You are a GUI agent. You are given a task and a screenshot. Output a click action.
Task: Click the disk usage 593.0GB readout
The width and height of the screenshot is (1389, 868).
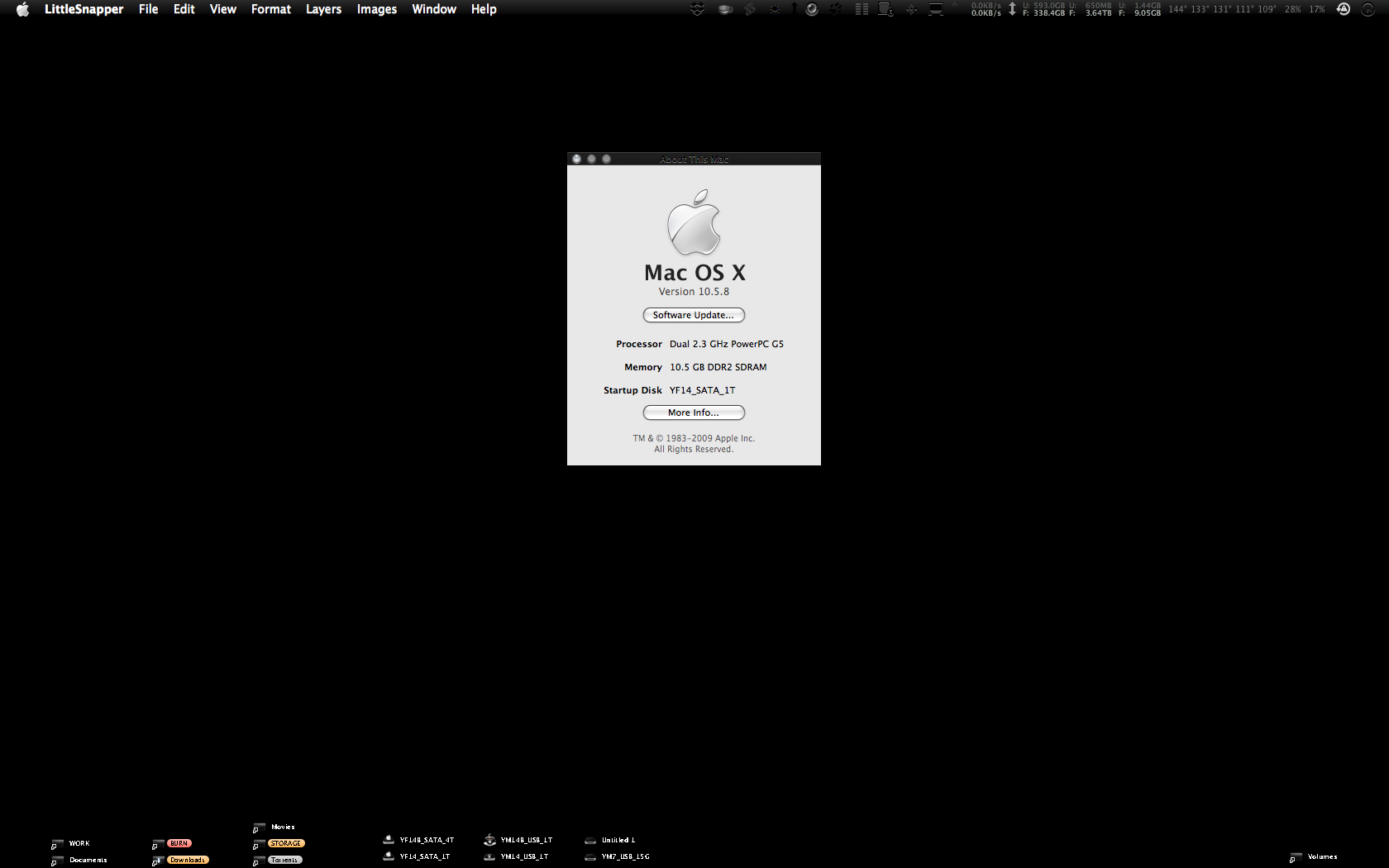click(1044, 9)
